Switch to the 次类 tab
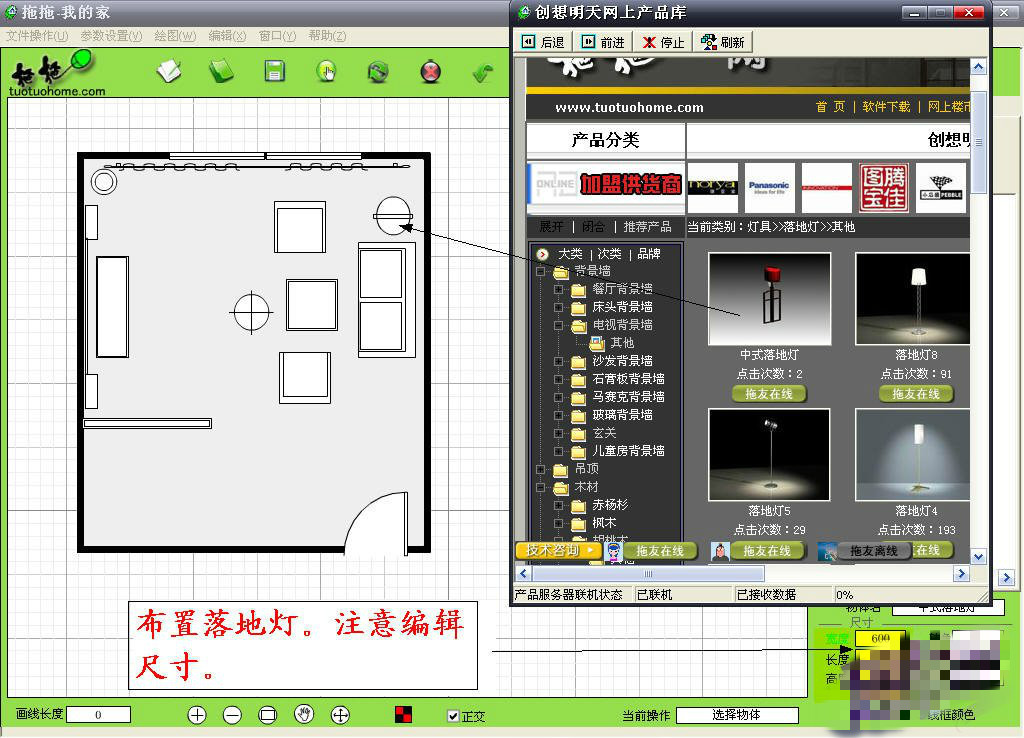This screenshot has width=1024, height=738. click(609, 253)
